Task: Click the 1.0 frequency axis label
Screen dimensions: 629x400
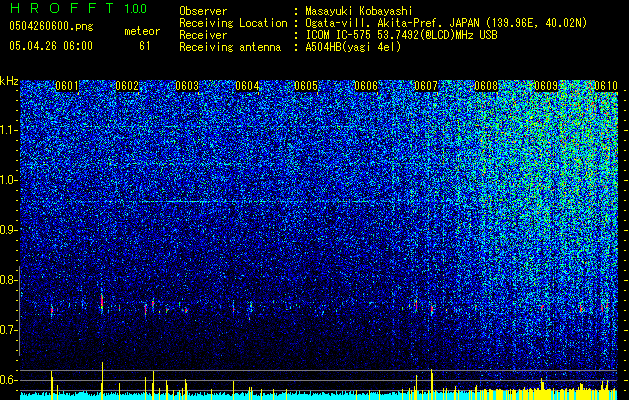Action: pyautogui.click(x=8, y=180)
